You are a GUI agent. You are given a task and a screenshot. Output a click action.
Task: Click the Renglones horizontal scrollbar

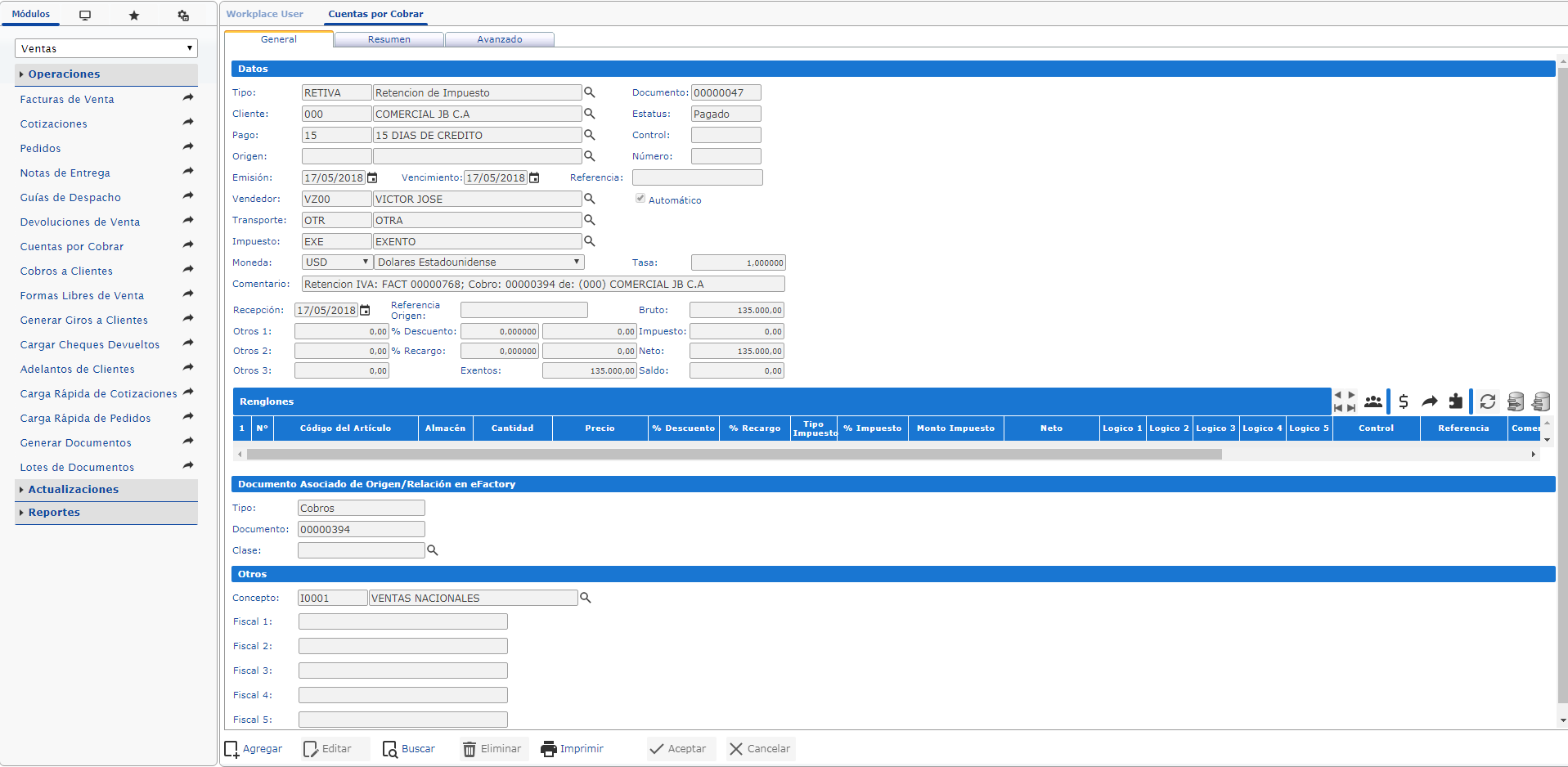pos(734,454)
